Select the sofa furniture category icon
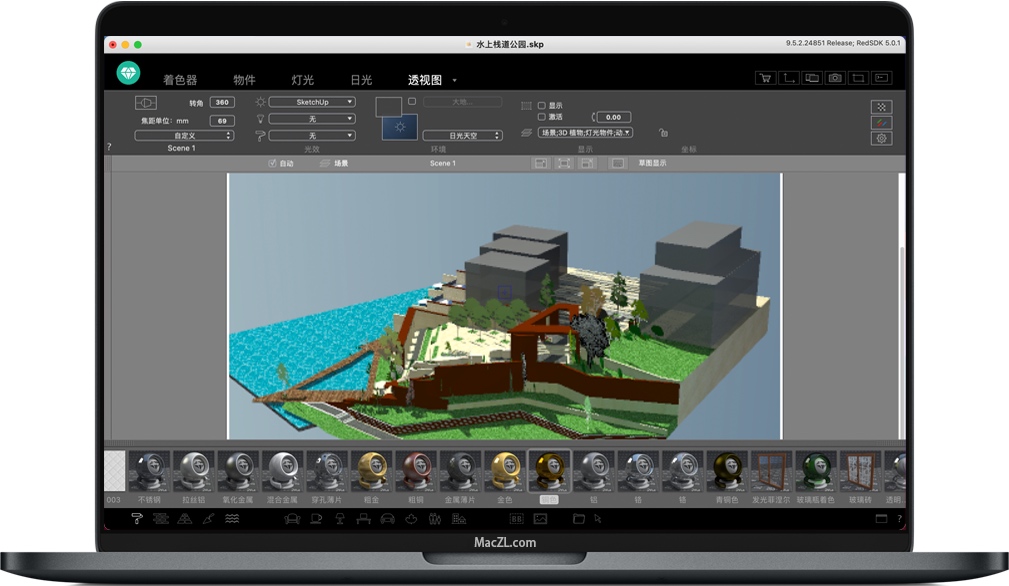 pos(293,519)
